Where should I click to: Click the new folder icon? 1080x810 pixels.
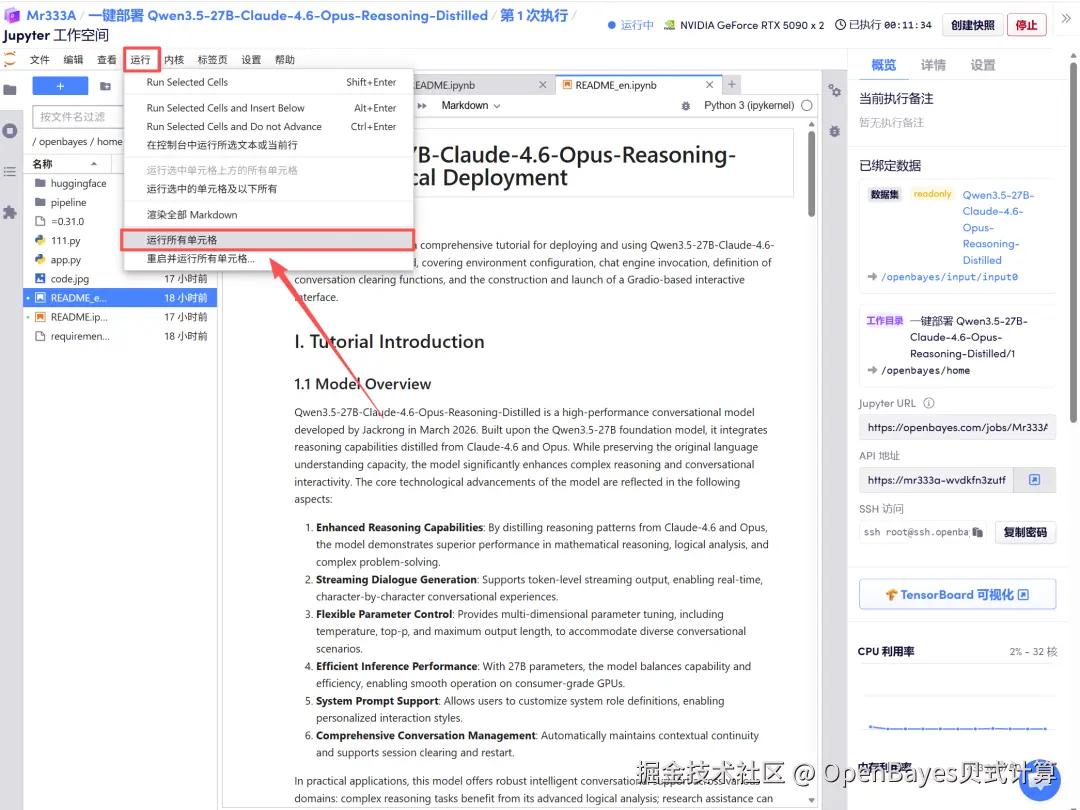(x=105, y=86)
